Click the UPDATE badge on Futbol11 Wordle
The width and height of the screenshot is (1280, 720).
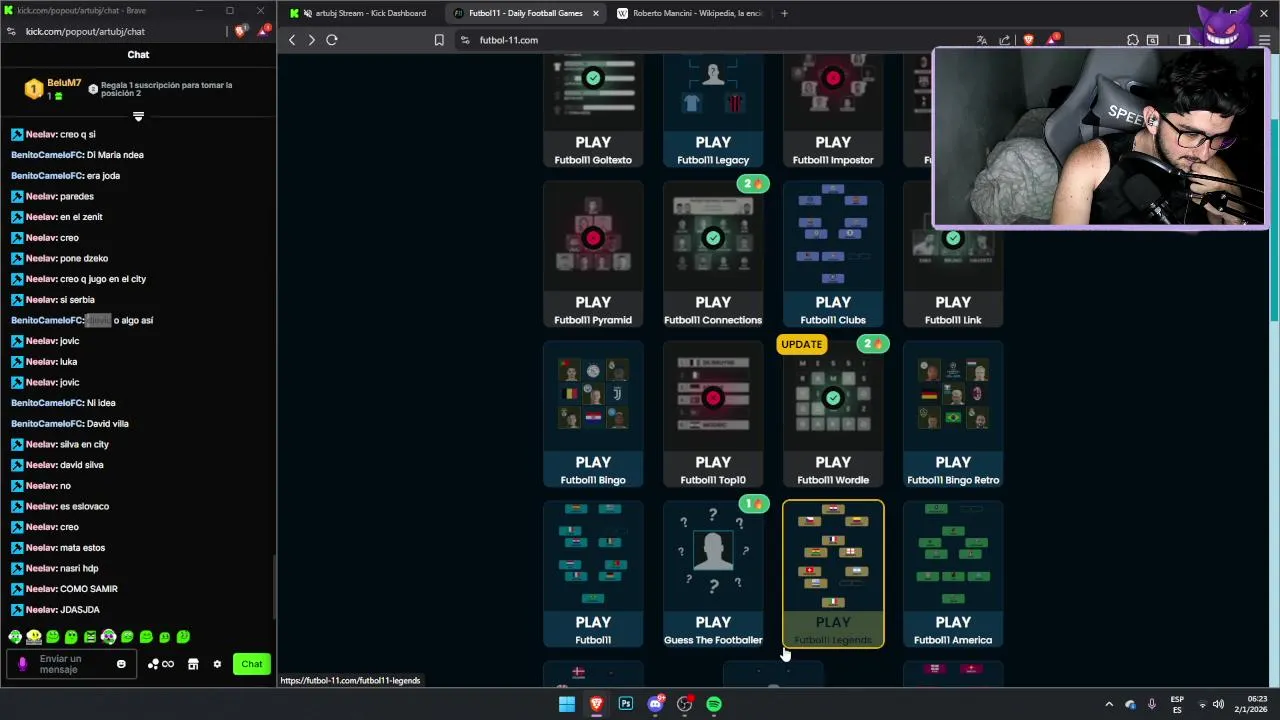point(801,344)
